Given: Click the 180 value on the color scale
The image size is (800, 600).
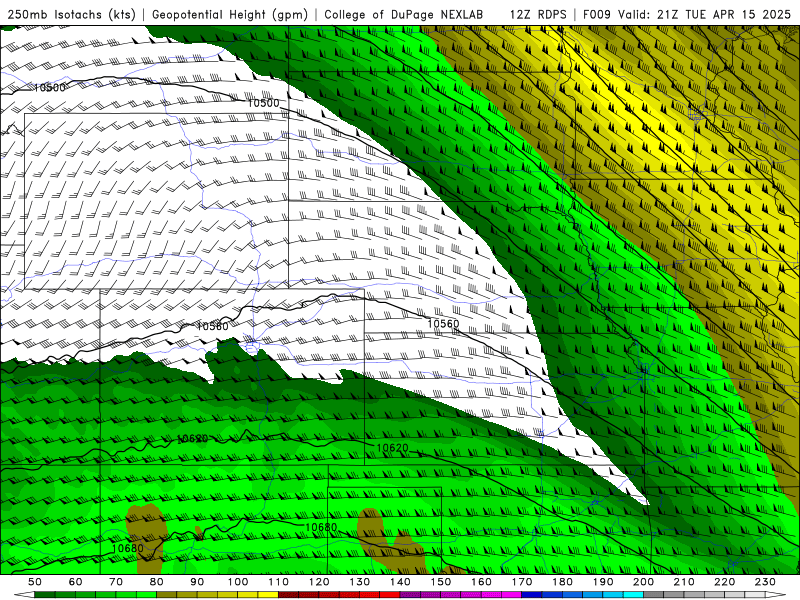Looking at the screenshot, I should click(562, 582).
